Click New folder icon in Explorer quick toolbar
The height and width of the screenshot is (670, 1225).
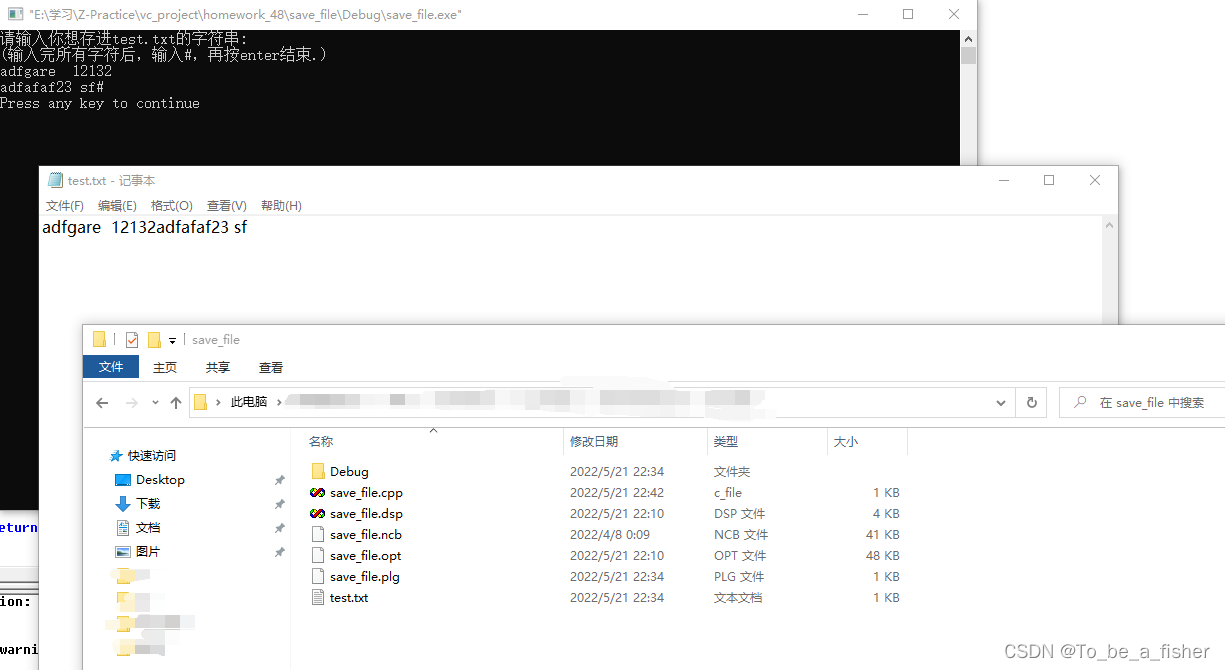point(154,340)
